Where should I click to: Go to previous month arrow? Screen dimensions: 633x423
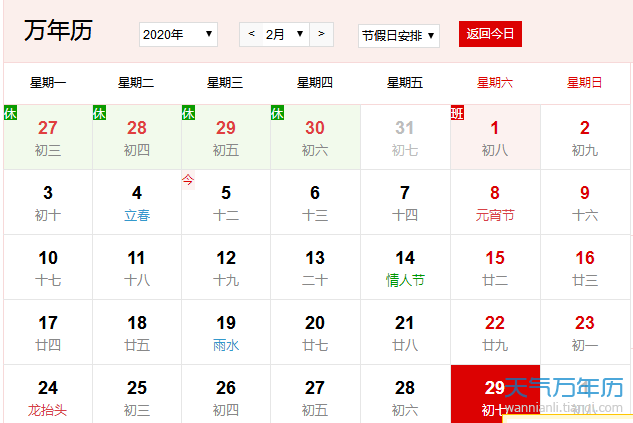click(x=252, y=34)
